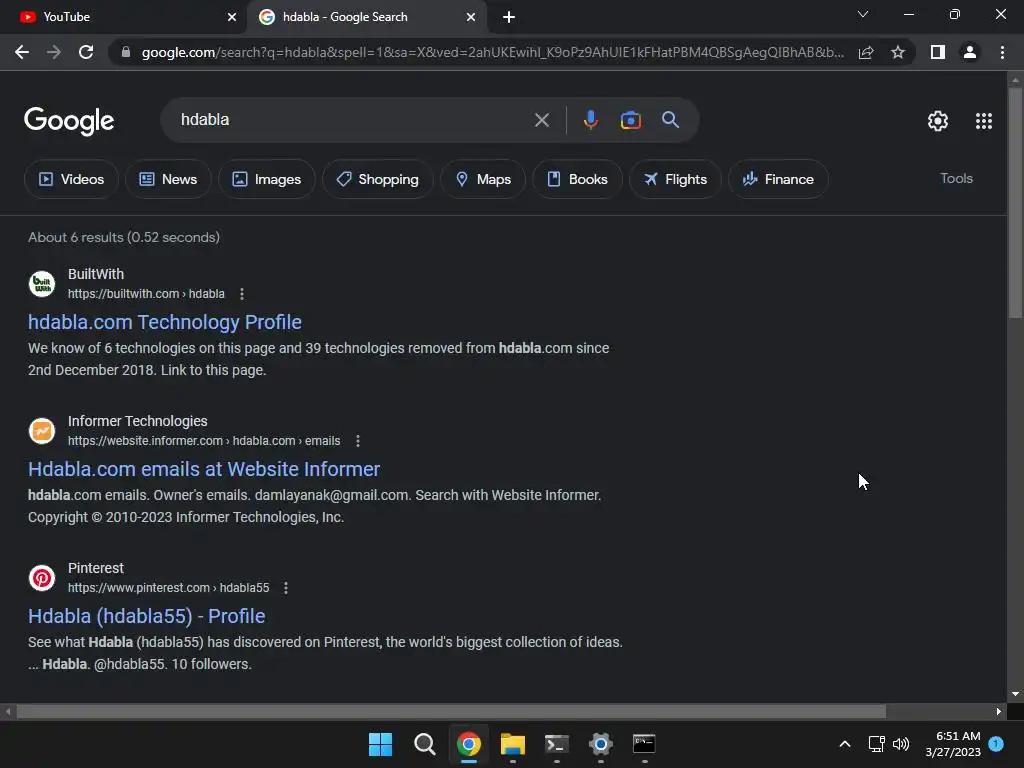The width and height of the screenshot is (1024, 768).
Task: Click the vertical page scrollbar
Action: click(1015, 202)
